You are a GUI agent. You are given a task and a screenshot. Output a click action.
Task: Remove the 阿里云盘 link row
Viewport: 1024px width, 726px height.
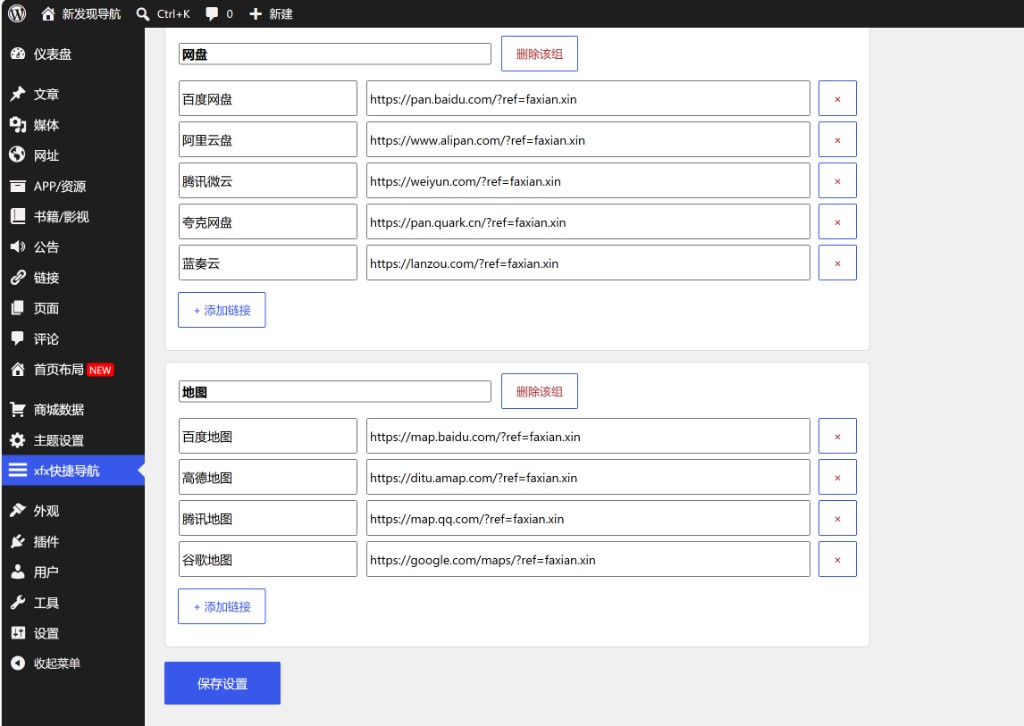click(x=837, y=140)
